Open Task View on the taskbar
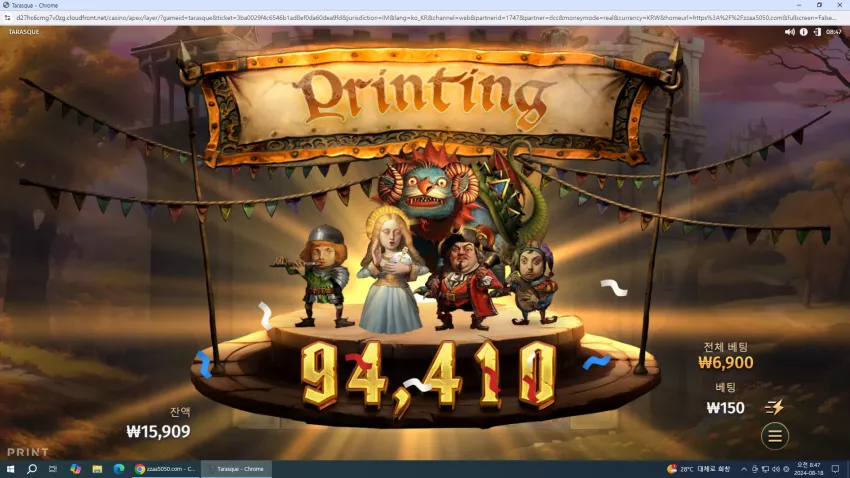Image resolution: width=850 pixels, height=478 pixels. click(53, 469)
